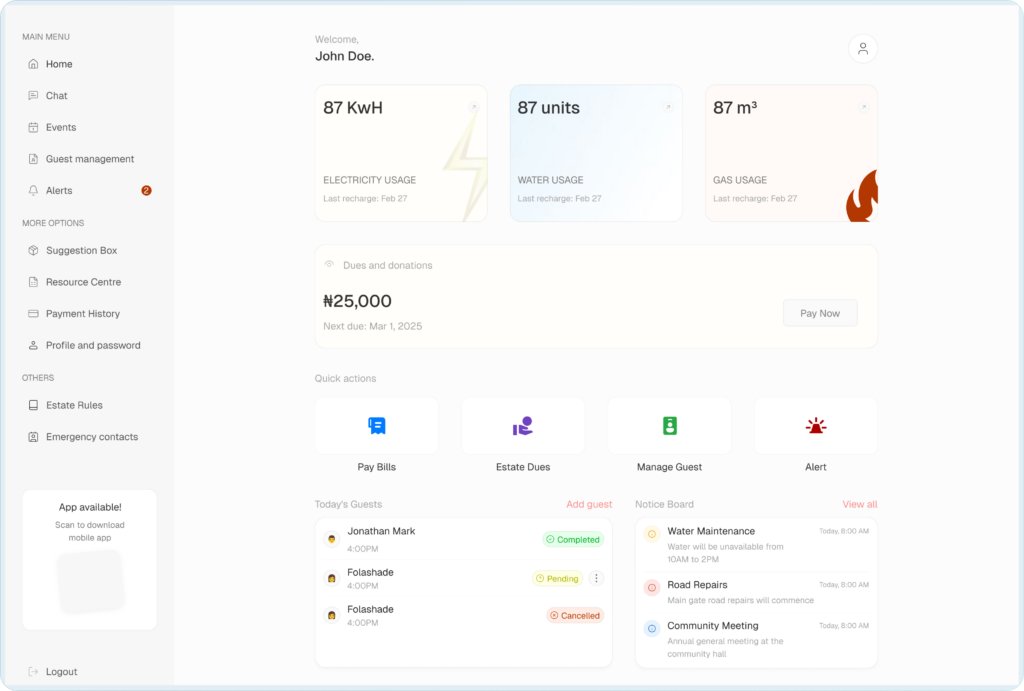Viewport: 1024px width, 691px height.
Task: Toggle dues amount visibility eye icon
Action: coord(329,265)
